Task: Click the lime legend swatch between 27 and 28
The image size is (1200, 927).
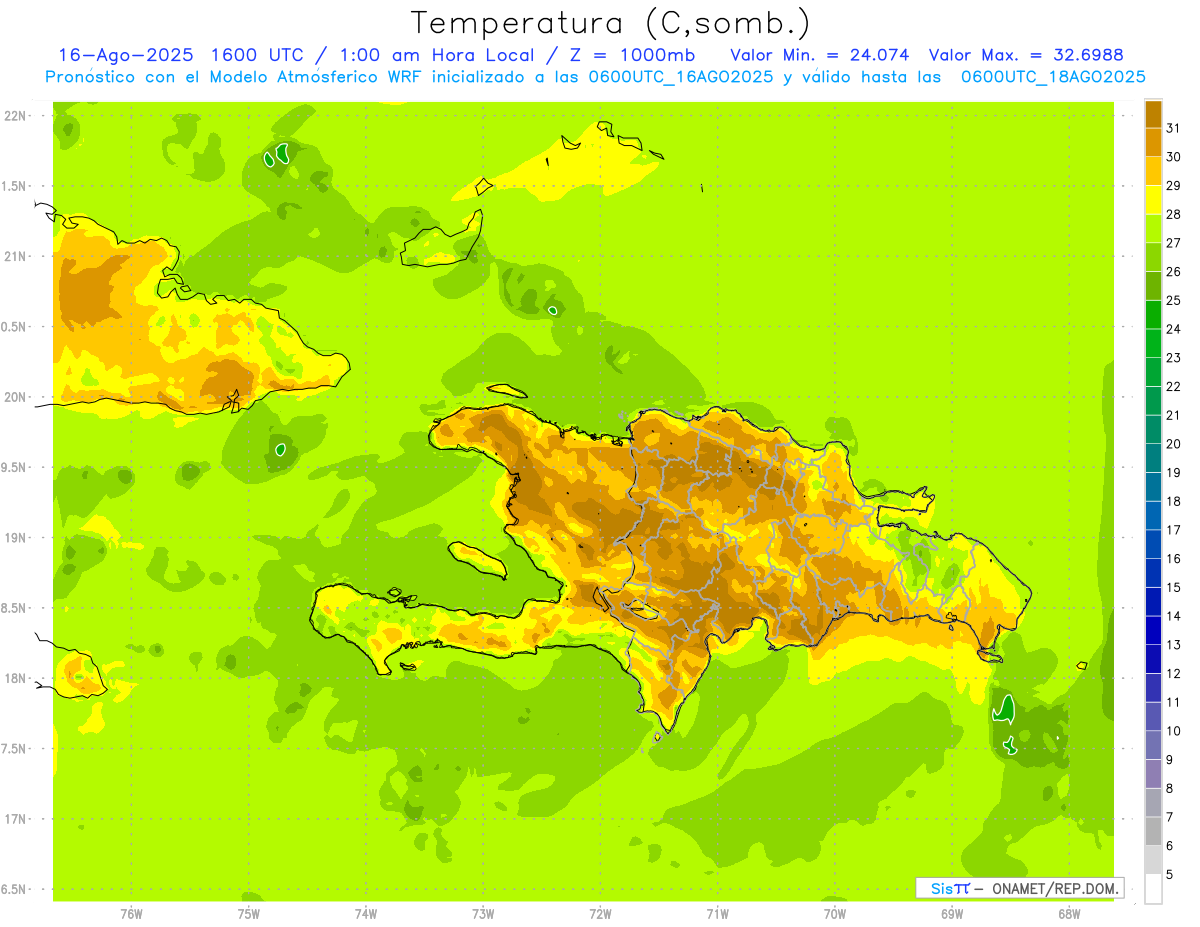Action: 1153,228
